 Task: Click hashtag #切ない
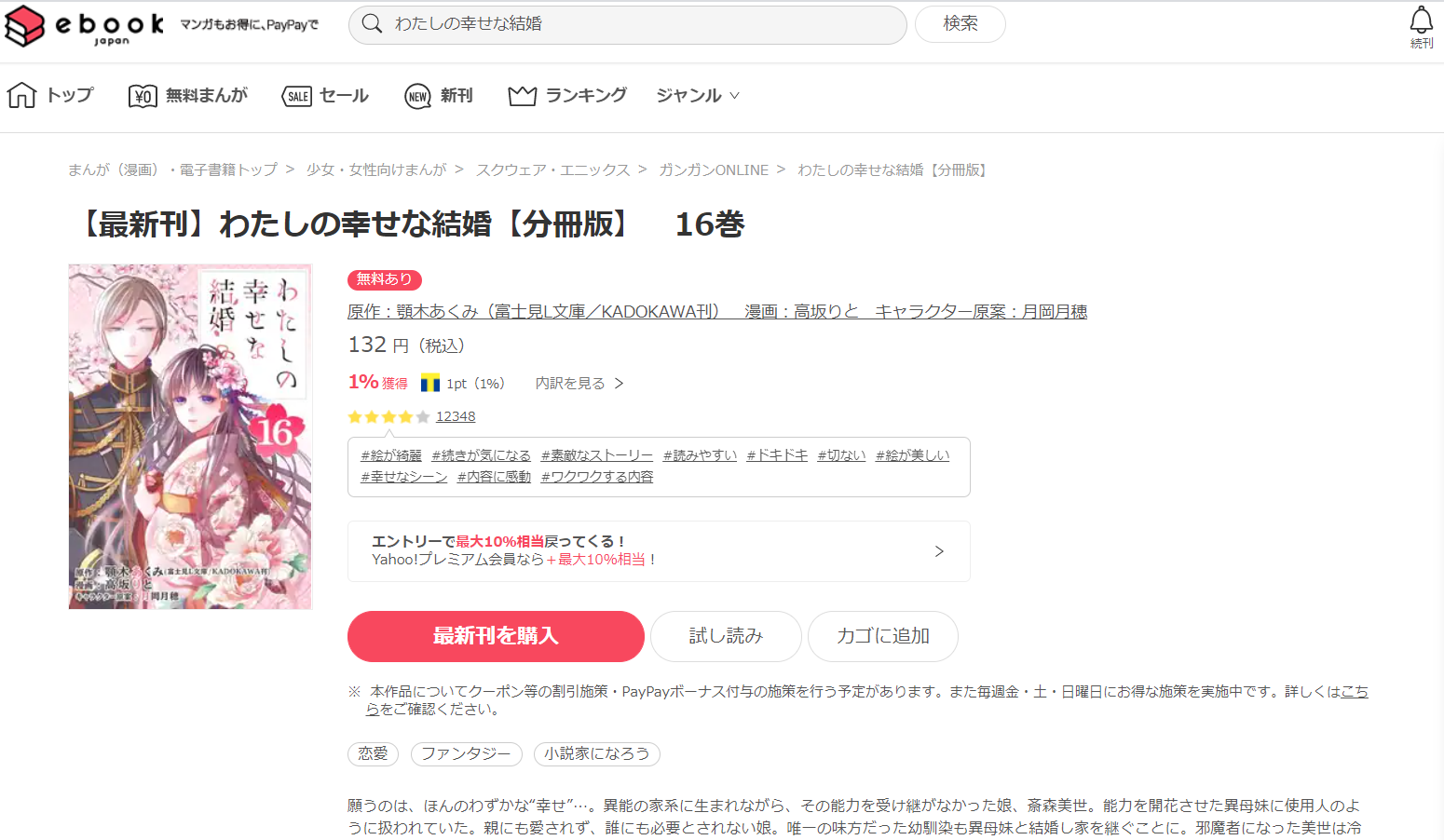[841, 455]
